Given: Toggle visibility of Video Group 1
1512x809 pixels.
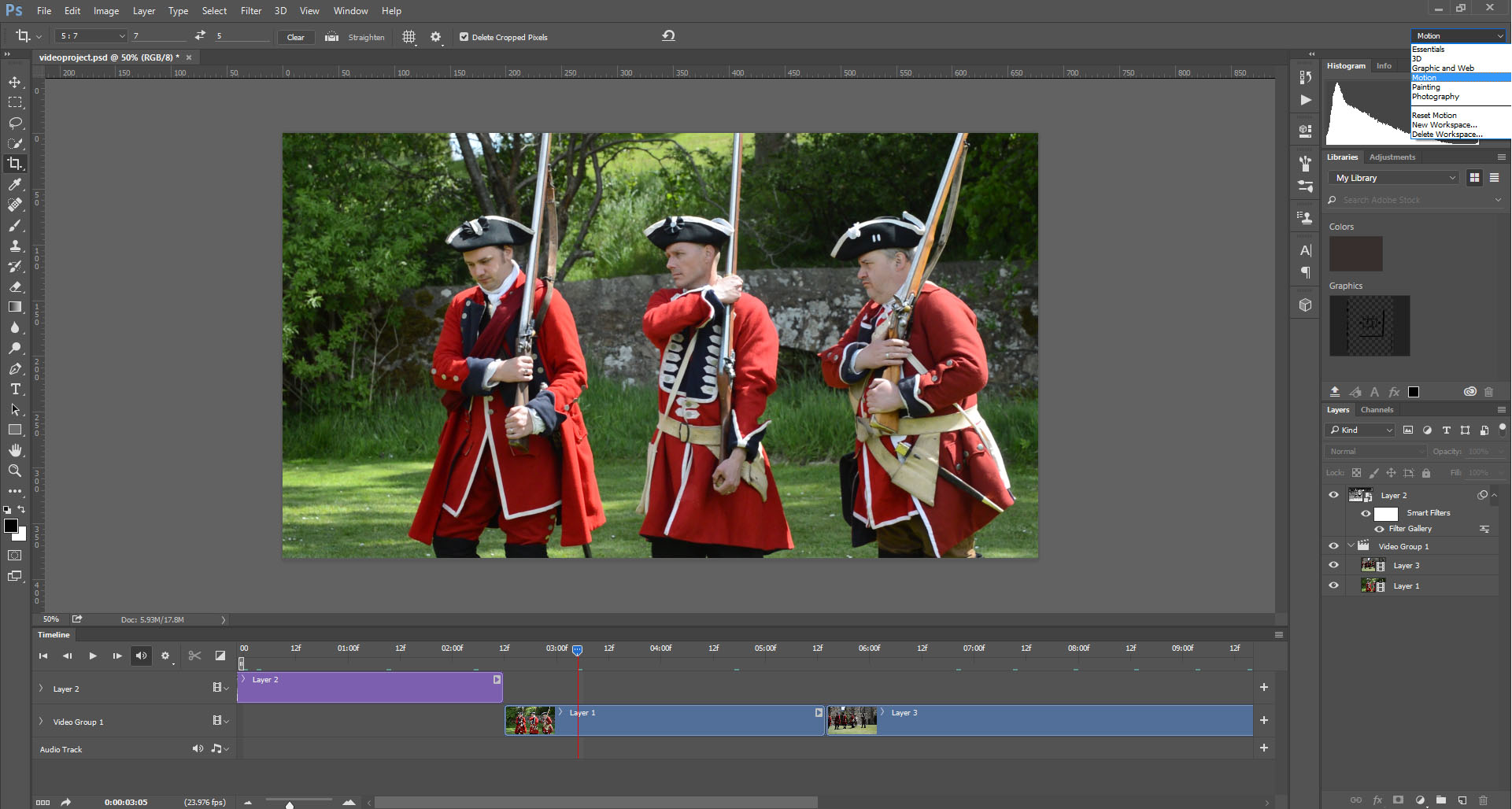Looking at the screenshot, I should pyautogui.click(x=1333, y=546).
